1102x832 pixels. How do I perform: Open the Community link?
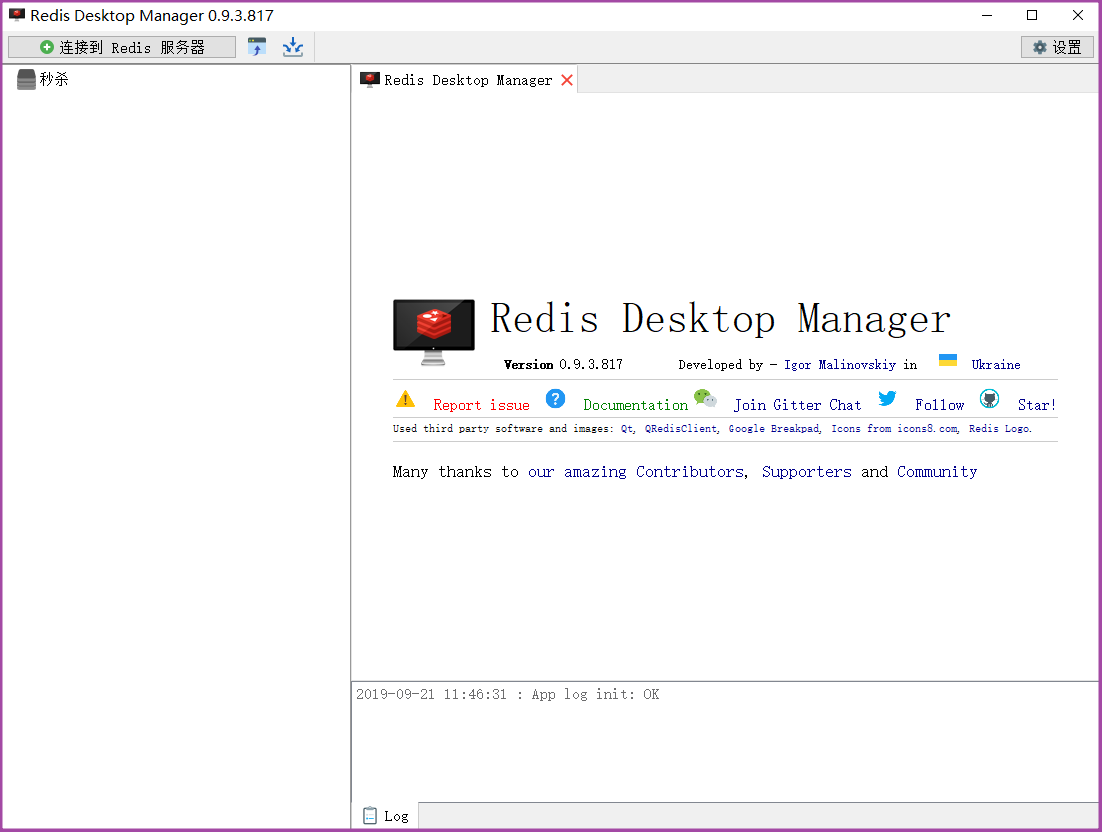click(x=937, y=472)
